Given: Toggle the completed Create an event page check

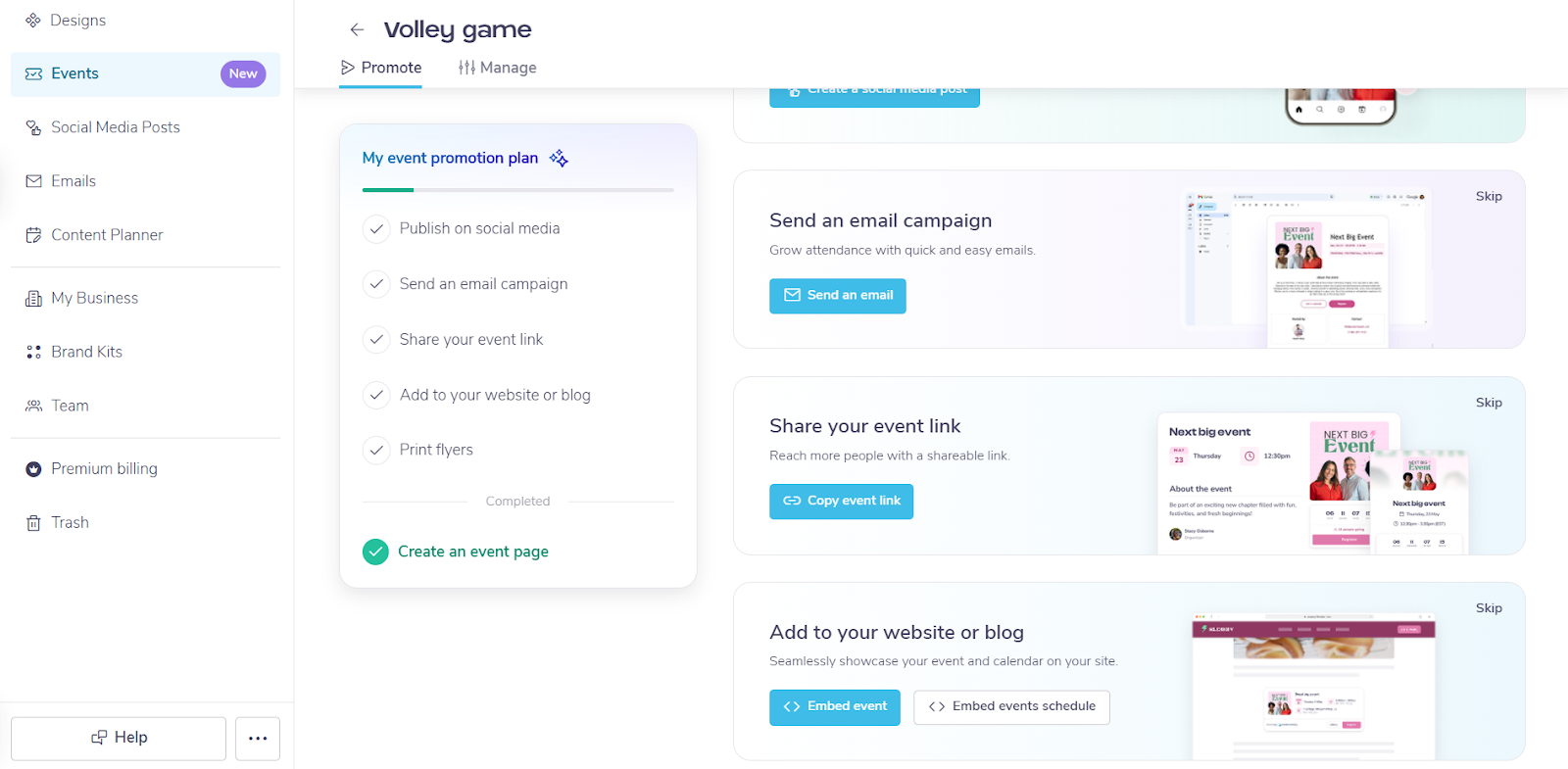Looking at the screenshot, I should pos(375,553).
